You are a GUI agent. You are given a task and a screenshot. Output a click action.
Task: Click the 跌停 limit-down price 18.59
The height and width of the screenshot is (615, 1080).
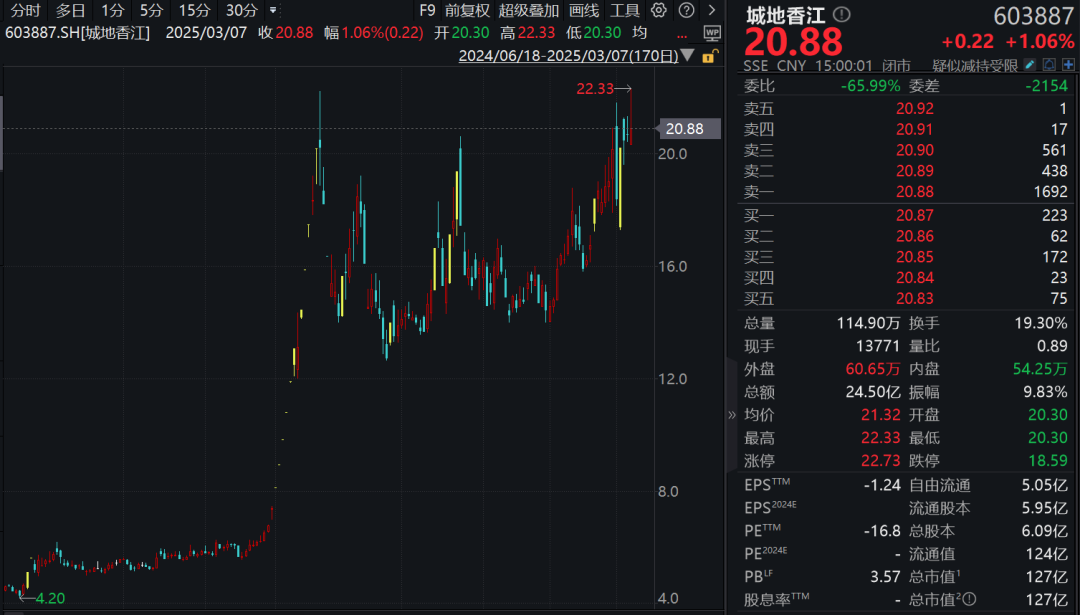1048,461
